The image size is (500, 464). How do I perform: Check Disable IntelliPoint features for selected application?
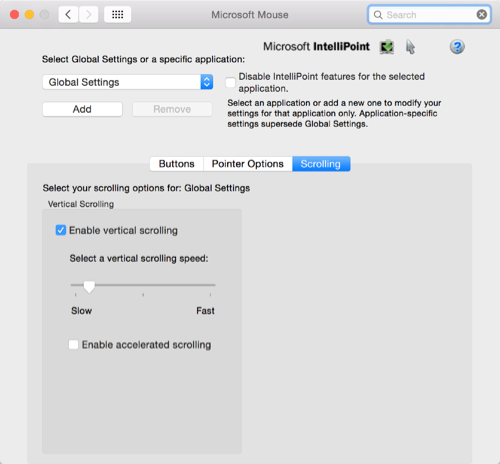(x=230, y=82)
